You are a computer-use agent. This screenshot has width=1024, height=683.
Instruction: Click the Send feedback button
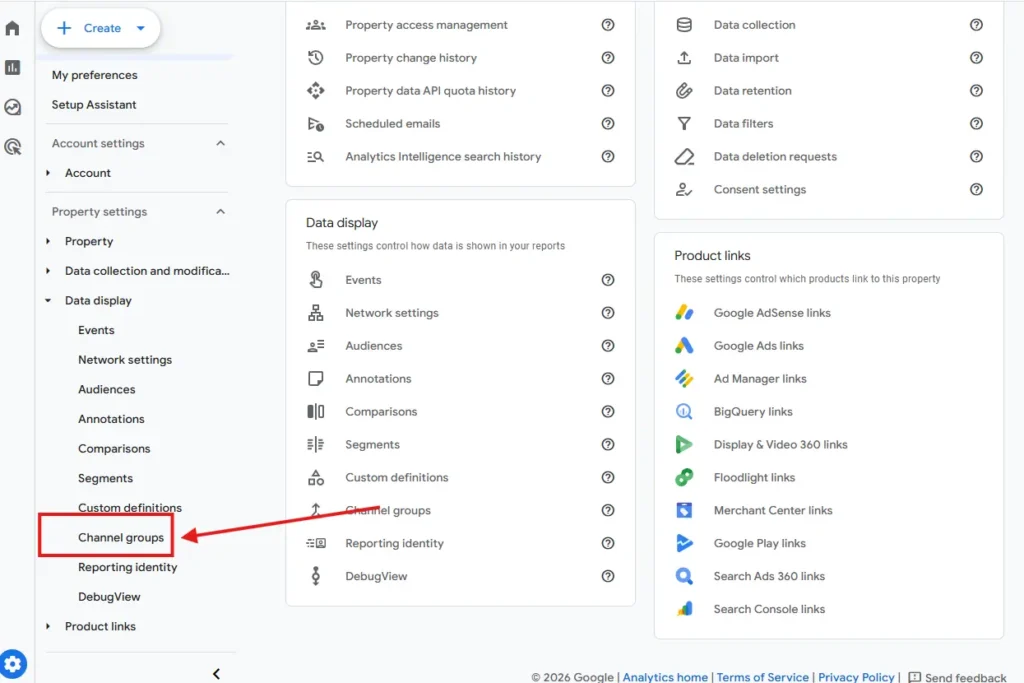point(957,677)
